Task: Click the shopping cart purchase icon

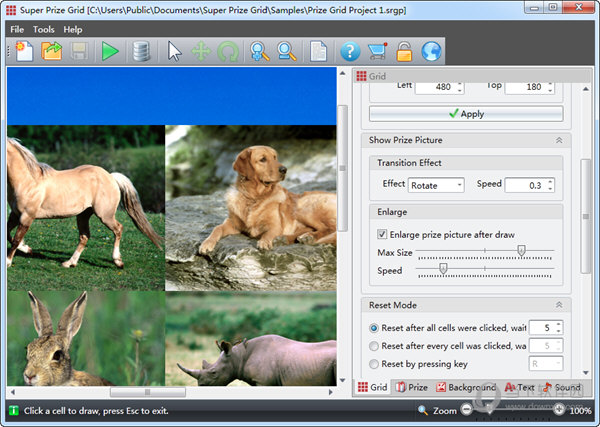Action: (377, 51)
